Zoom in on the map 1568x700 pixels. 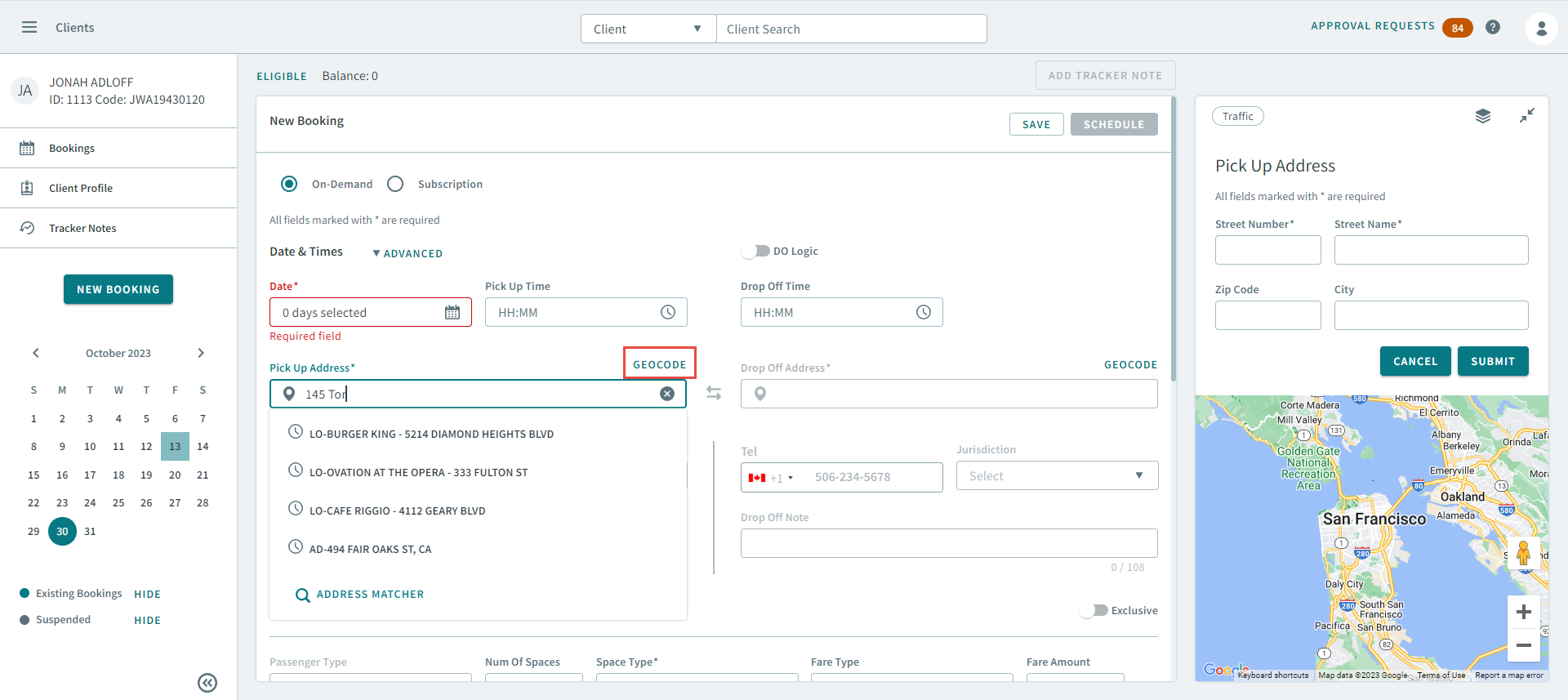1523,612
